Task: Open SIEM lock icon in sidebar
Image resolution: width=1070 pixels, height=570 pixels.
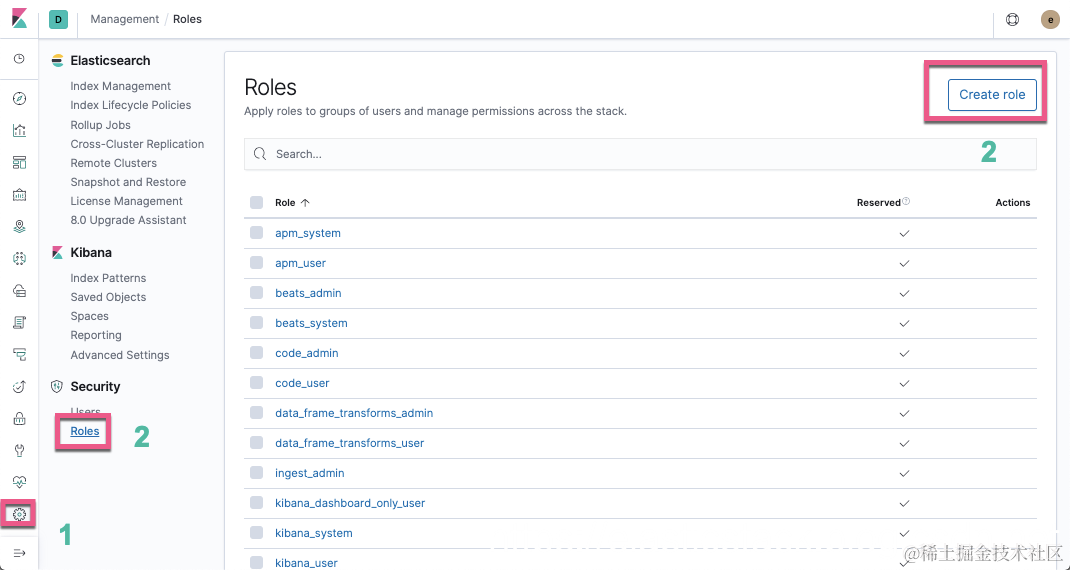Action: point(19,418)
